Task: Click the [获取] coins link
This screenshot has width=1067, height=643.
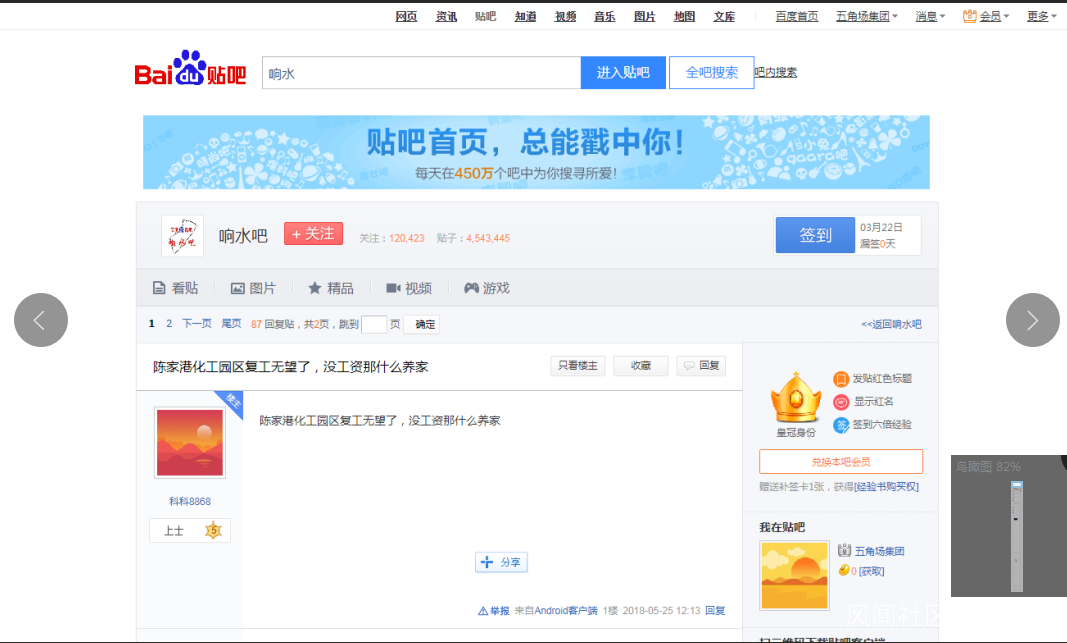Action: [x=871, y=572]
